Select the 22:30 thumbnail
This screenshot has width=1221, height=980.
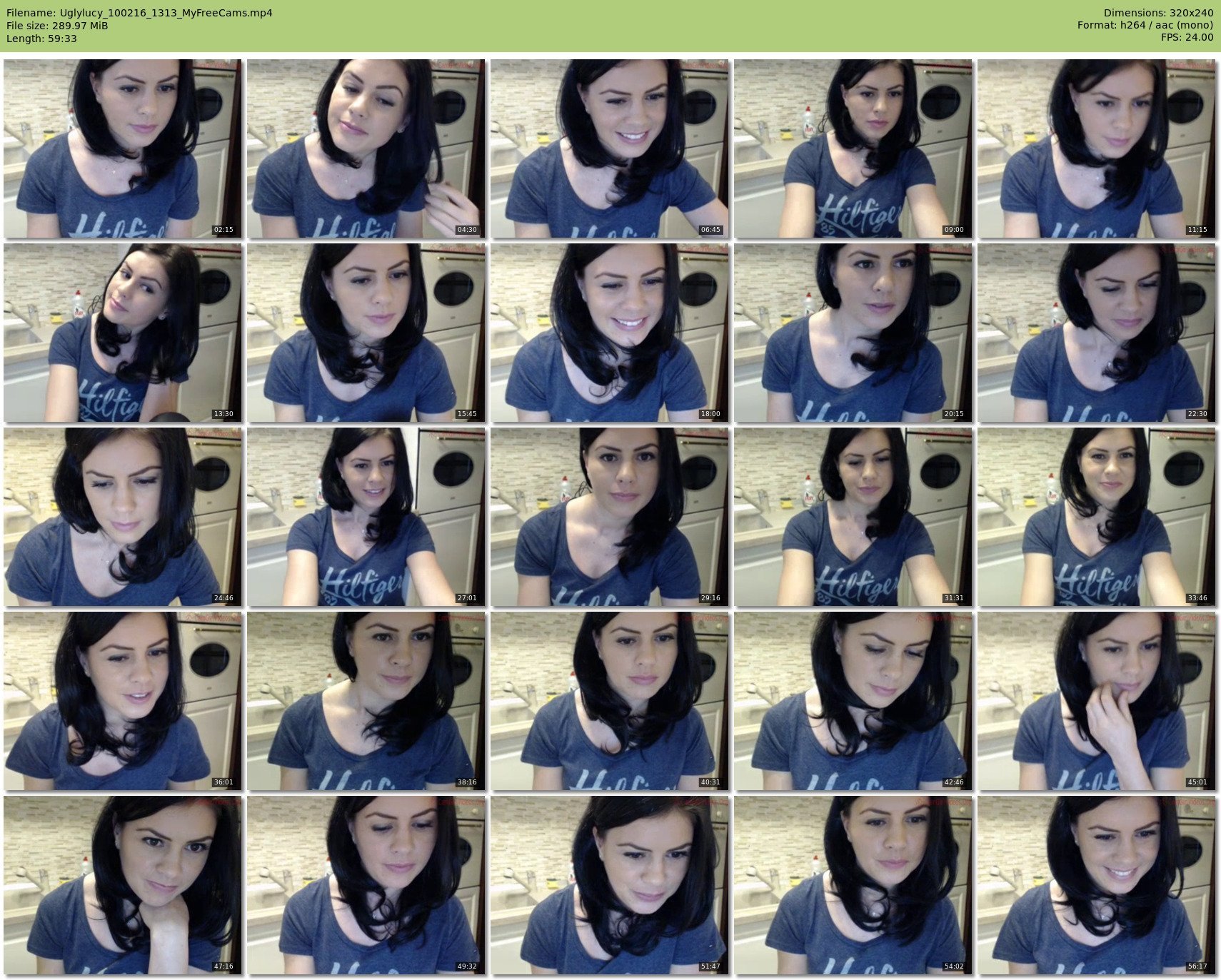1096,333
